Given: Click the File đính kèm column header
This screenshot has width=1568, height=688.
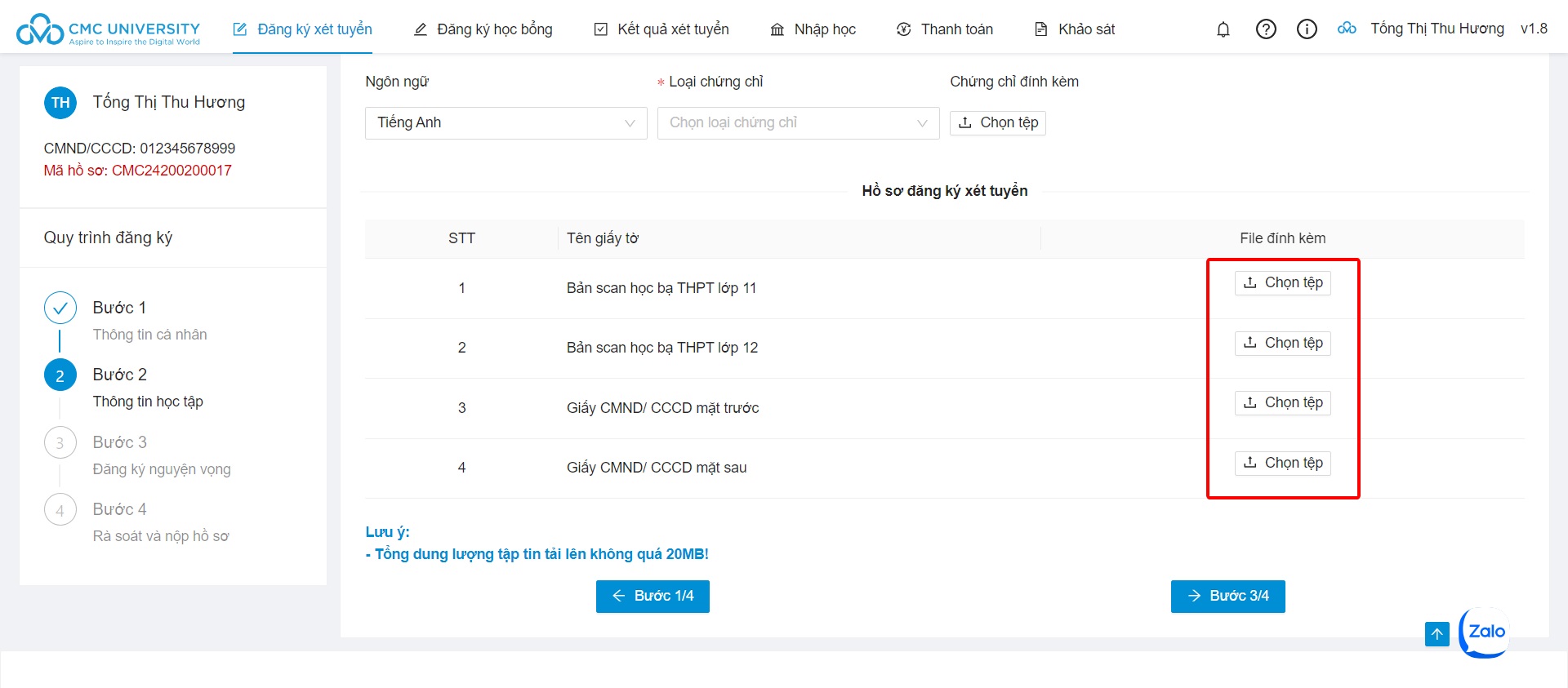Looking at the screenshot, I should 1283,238.
